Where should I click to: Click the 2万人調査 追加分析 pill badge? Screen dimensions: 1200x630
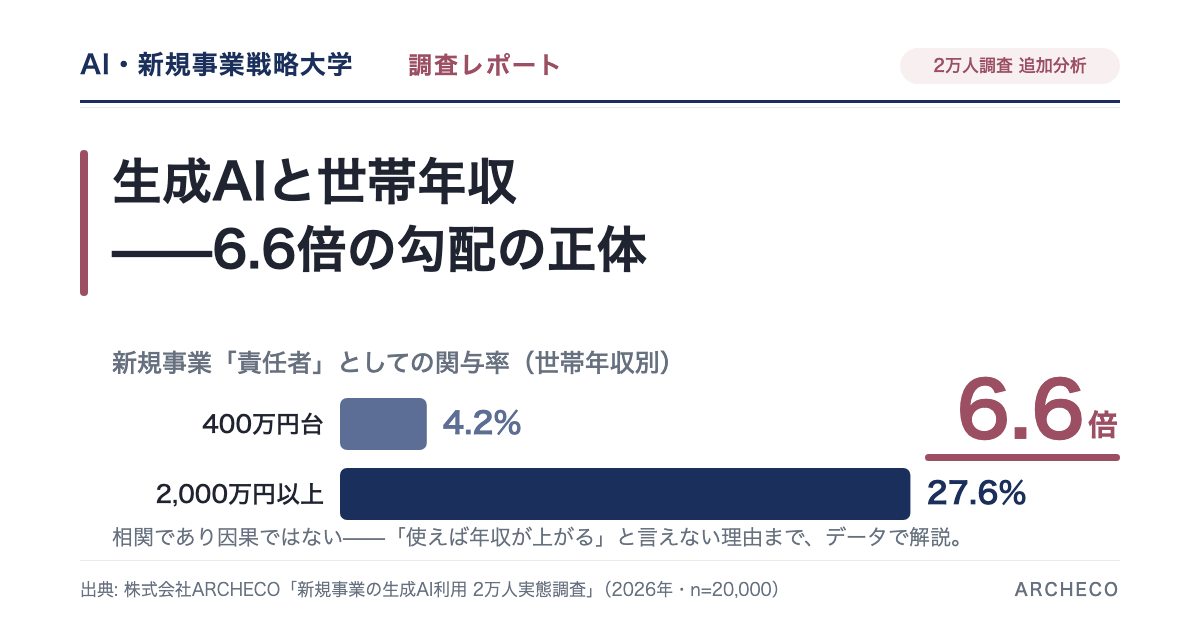pyautogui.click(x=1010, y=66)
